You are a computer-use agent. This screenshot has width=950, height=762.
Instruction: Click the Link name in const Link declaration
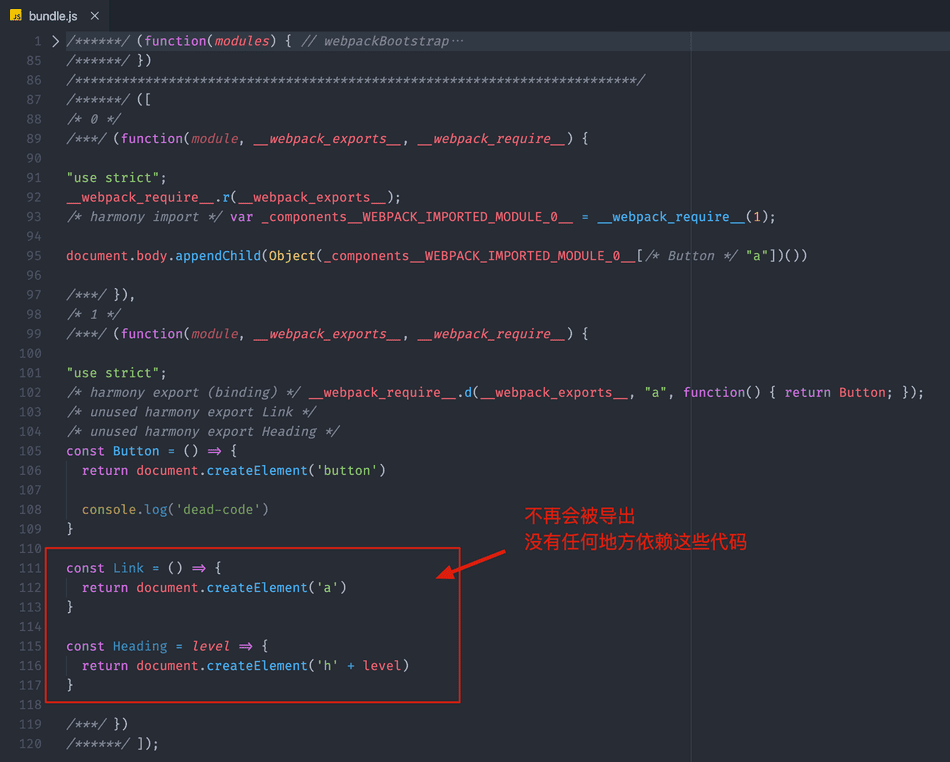point(128,568)
